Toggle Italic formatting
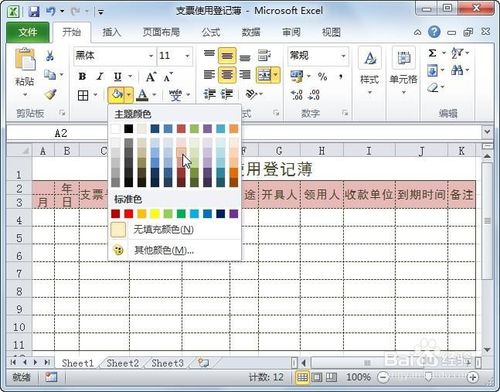 tap(99, 77)
